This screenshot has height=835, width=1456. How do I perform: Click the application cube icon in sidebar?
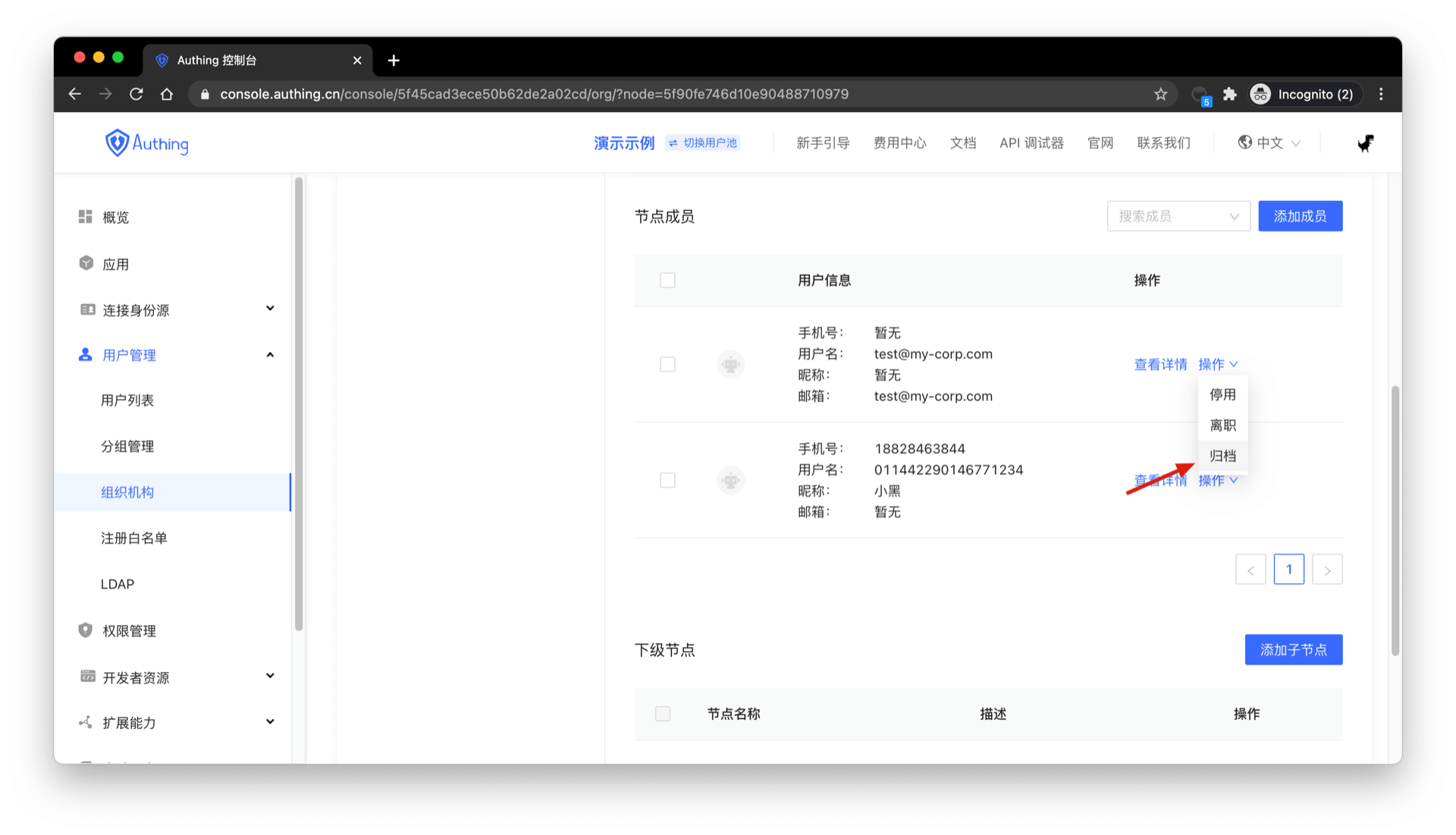point(86,263)
